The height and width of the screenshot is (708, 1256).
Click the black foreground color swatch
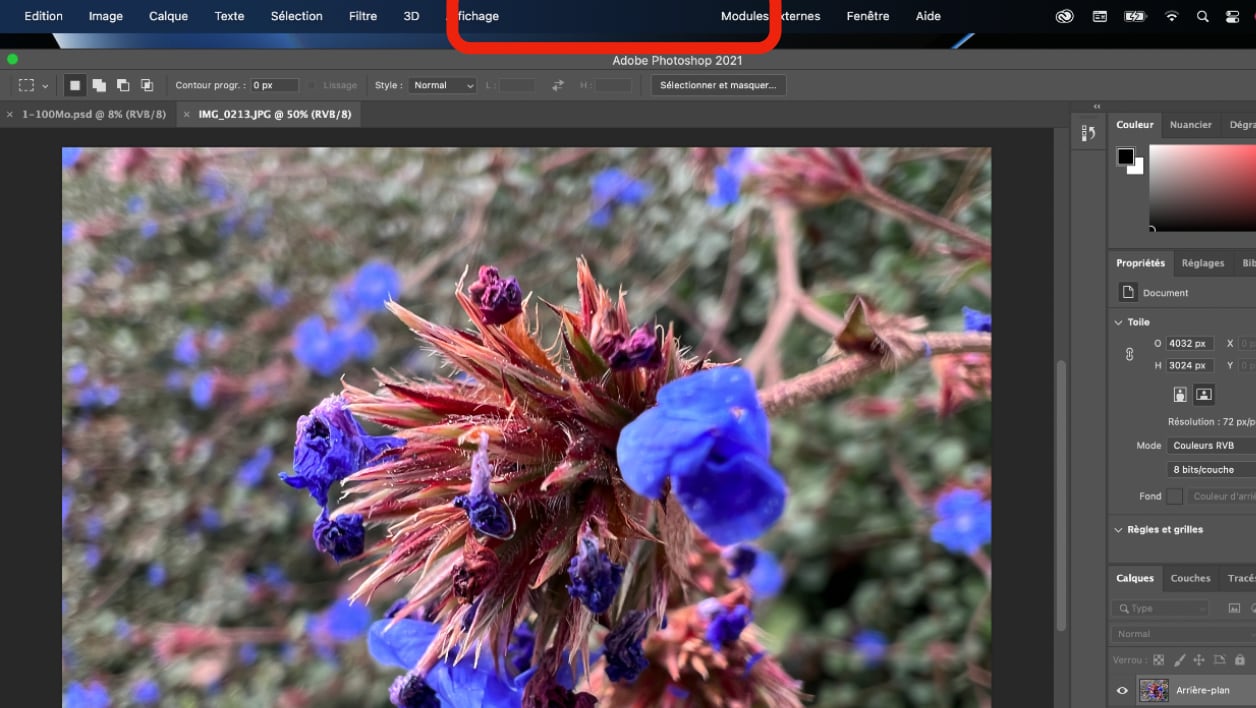[1126, 157]
